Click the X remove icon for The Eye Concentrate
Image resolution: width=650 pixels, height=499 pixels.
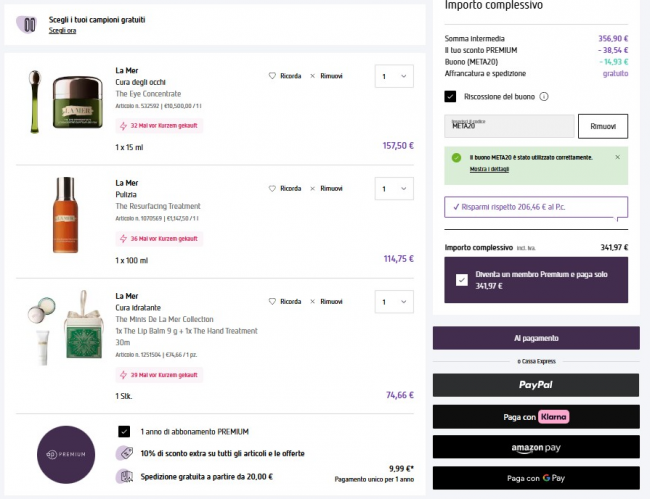[313, 76]
